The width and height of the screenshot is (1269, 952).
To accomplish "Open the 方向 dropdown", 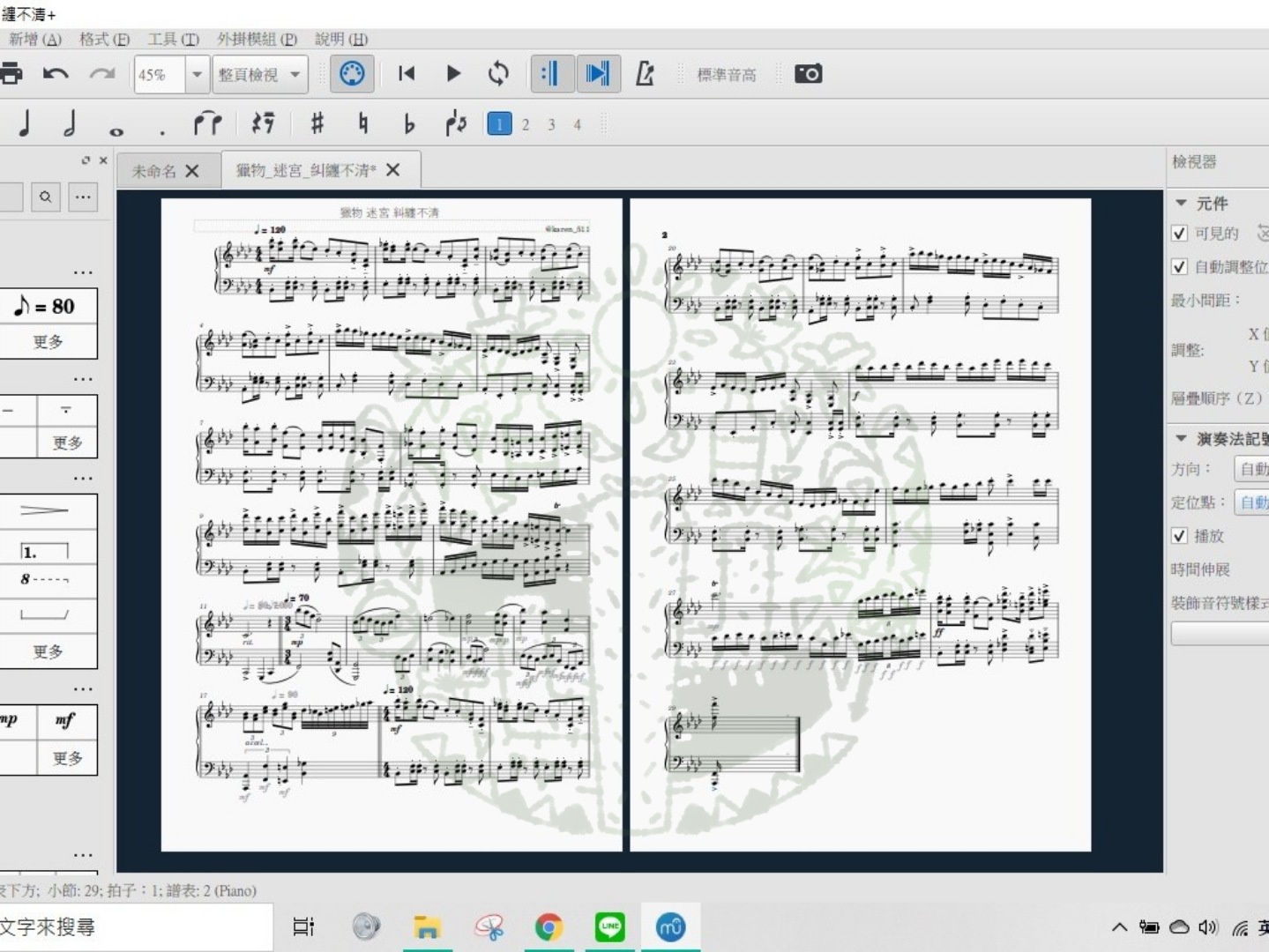I will click(1251, 469).
